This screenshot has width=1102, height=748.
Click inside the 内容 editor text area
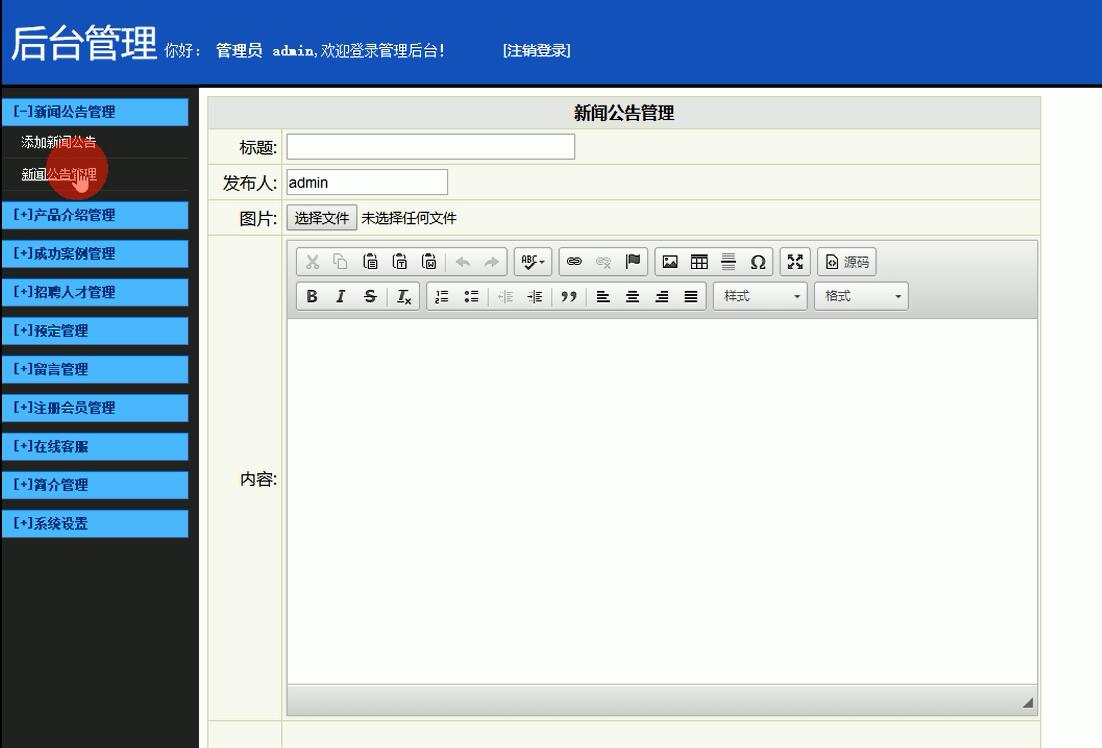click(662, 501)
